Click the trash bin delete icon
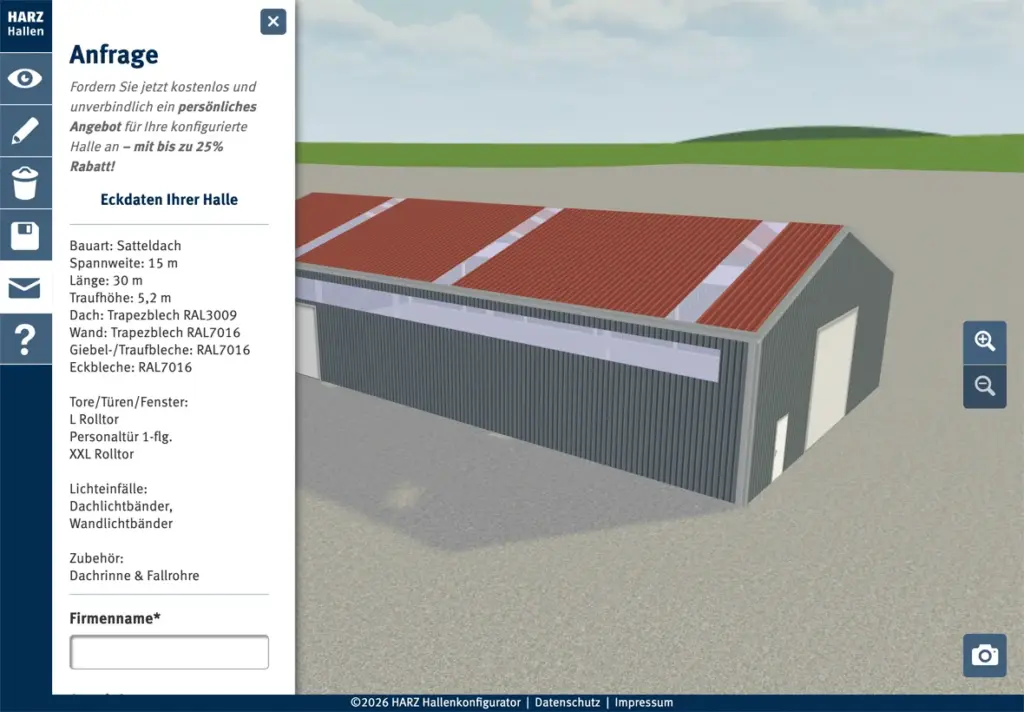 [25, 183]
